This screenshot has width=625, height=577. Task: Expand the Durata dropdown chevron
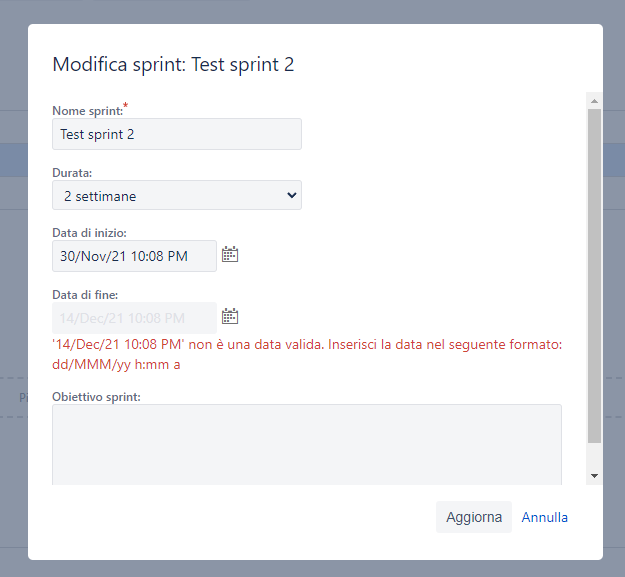click(292, 195)
